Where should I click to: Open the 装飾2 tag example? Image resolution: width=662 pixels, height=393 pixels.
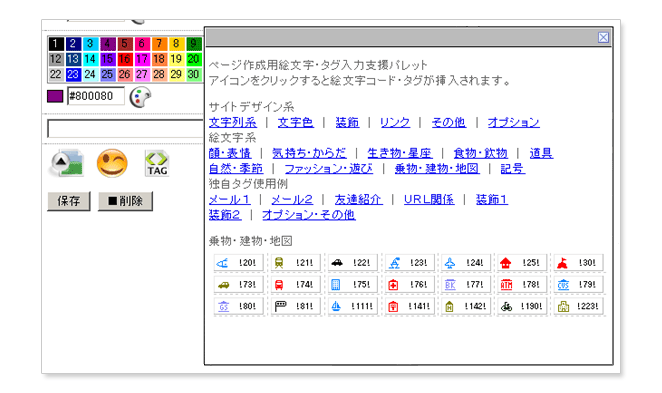[x=225, y=215]
